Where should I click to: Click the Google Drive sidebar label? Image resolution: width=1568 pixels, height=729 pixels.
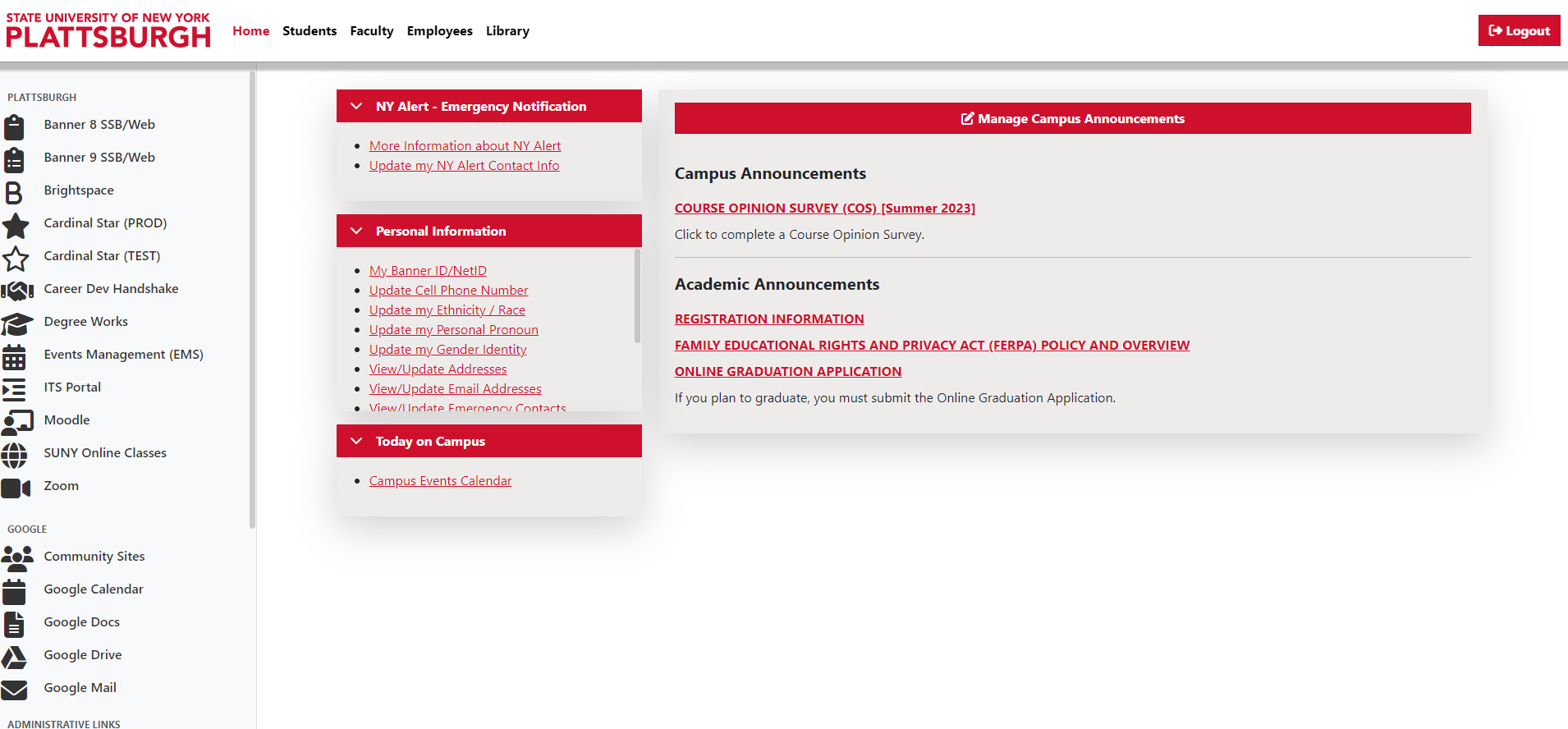coord(83,655)
